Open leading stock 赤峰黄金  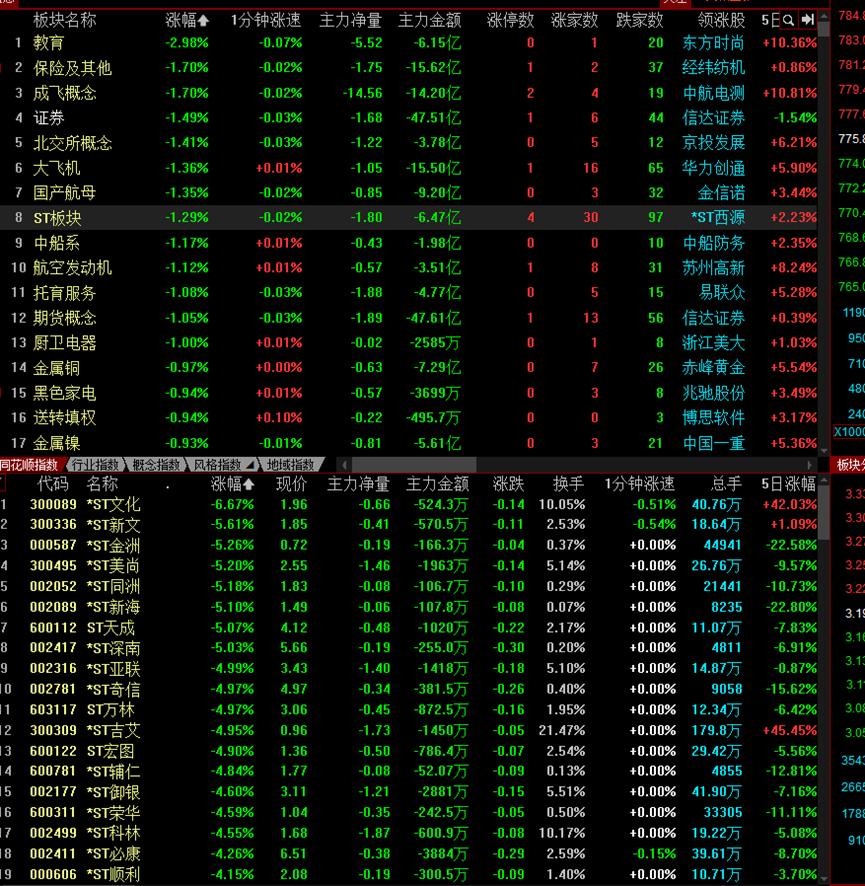point(713,368)
